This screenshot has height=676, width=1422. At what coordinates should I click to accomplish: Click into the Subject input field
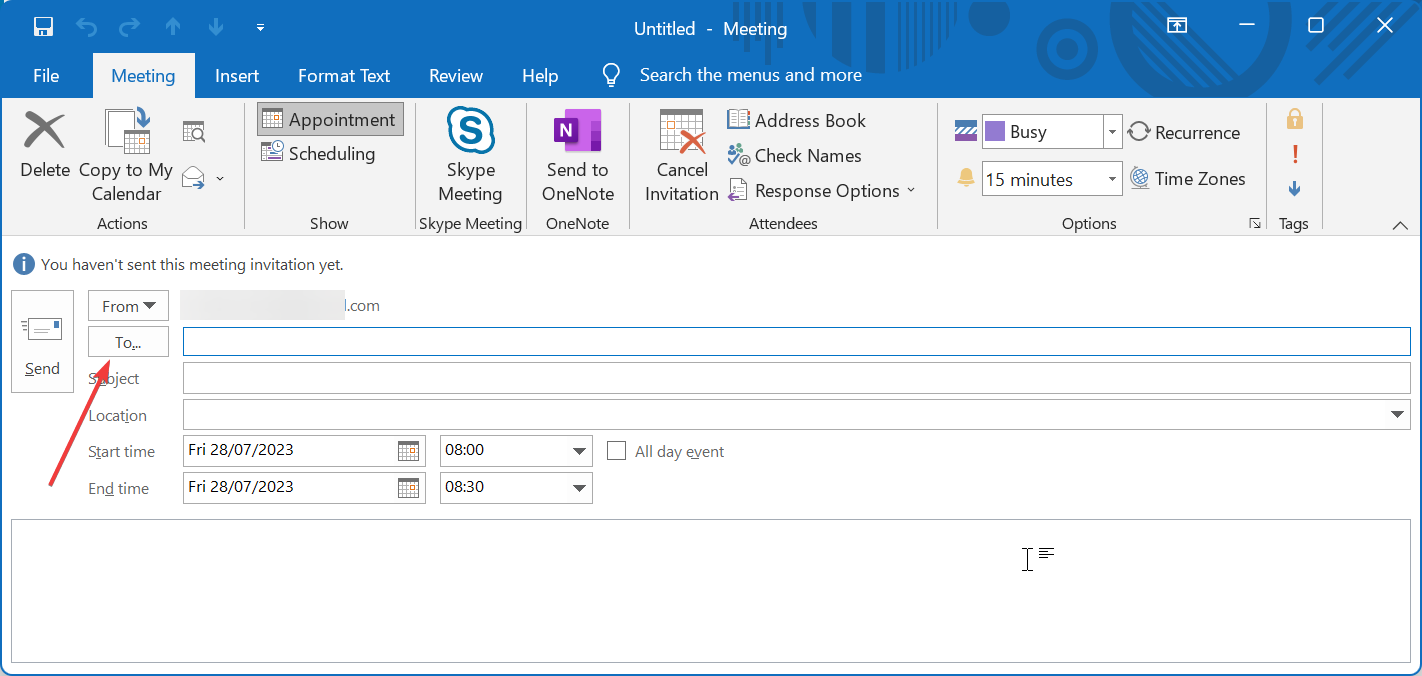(x=796, y=379)
